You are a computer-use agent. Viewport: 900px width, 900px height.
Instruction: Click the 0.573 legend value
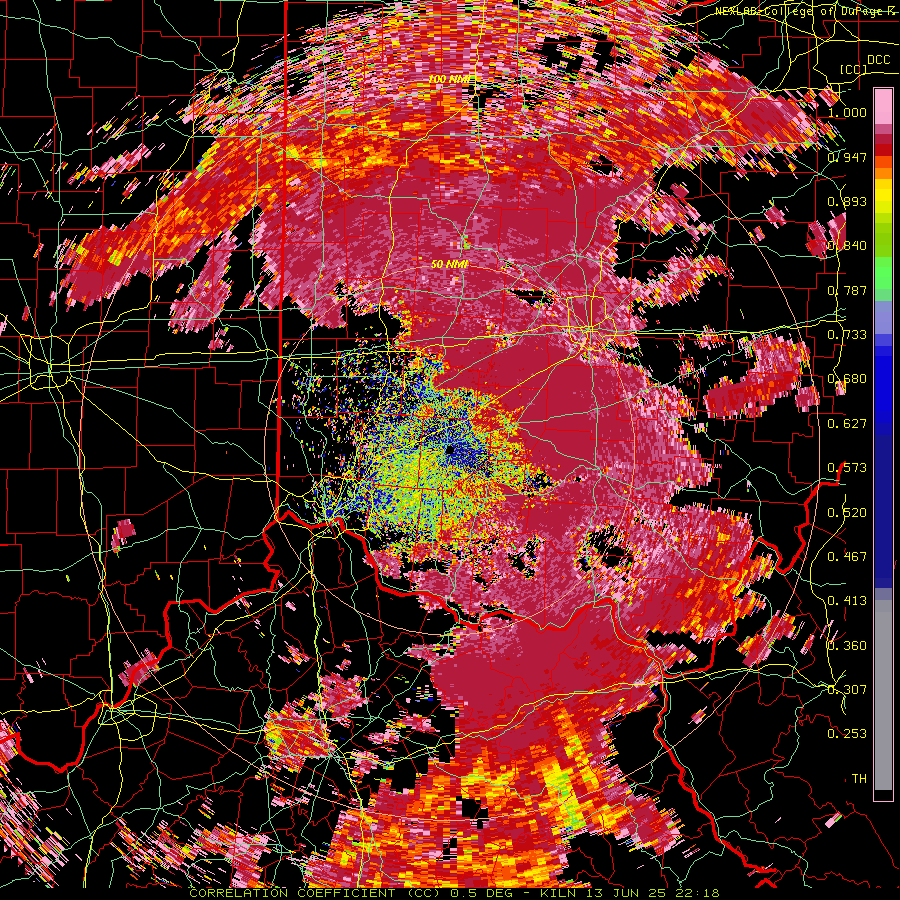tap(847, 468)
